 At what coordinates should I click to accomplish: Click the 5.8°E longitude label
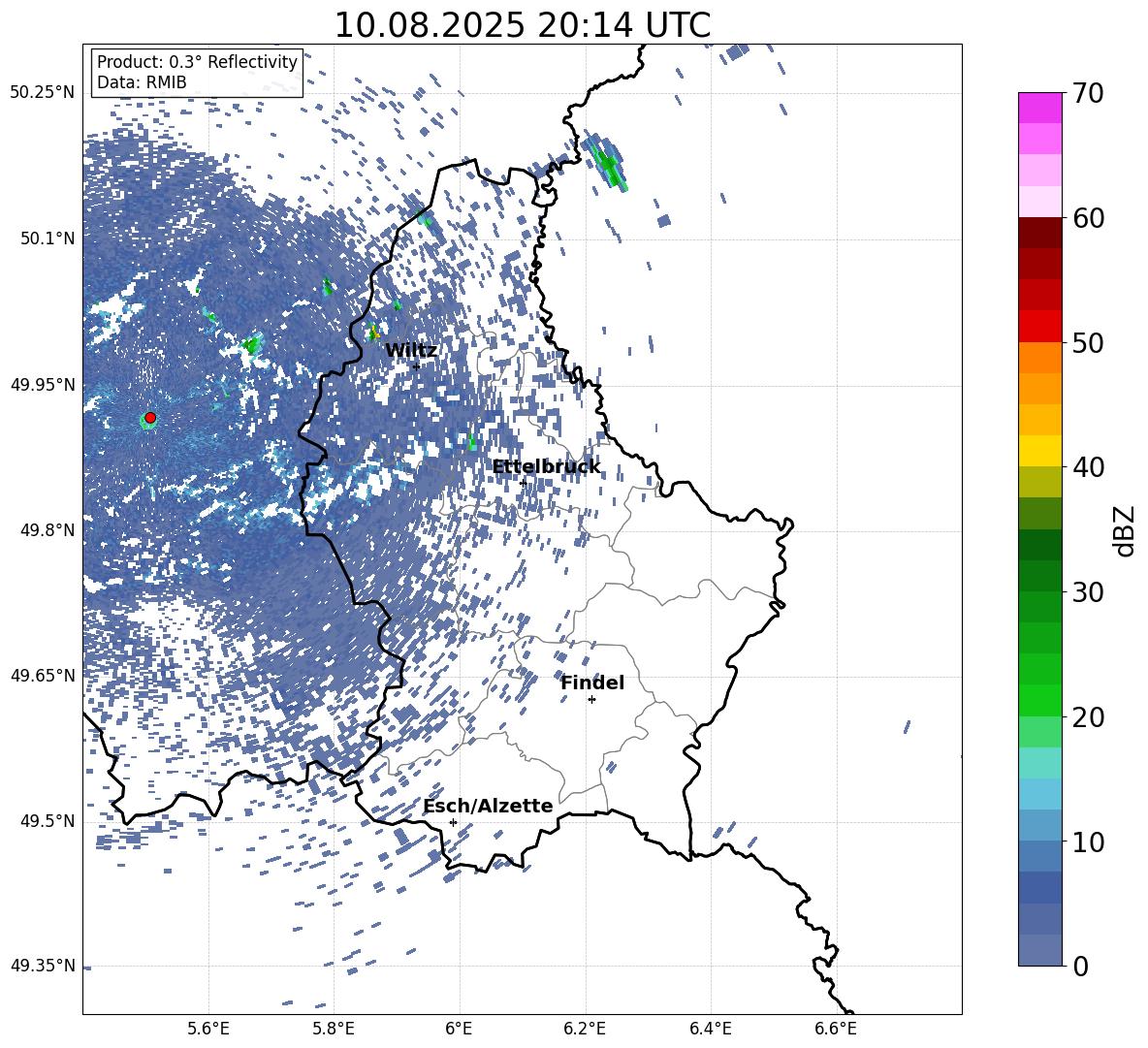click(x=334, y=1029)
